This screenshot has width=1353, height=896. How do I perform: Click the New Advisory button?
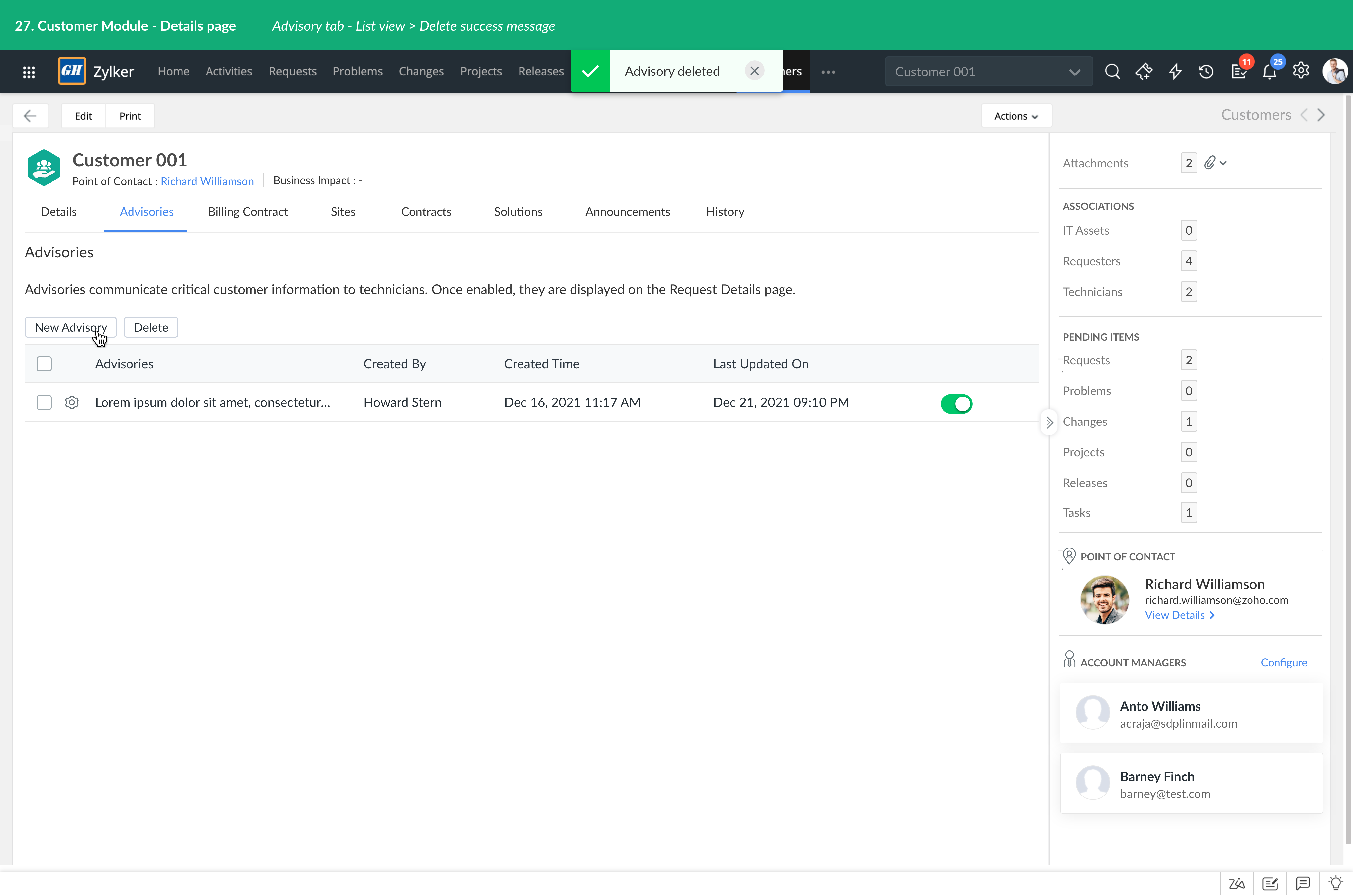pyautogui.click(x=71, y=327)
